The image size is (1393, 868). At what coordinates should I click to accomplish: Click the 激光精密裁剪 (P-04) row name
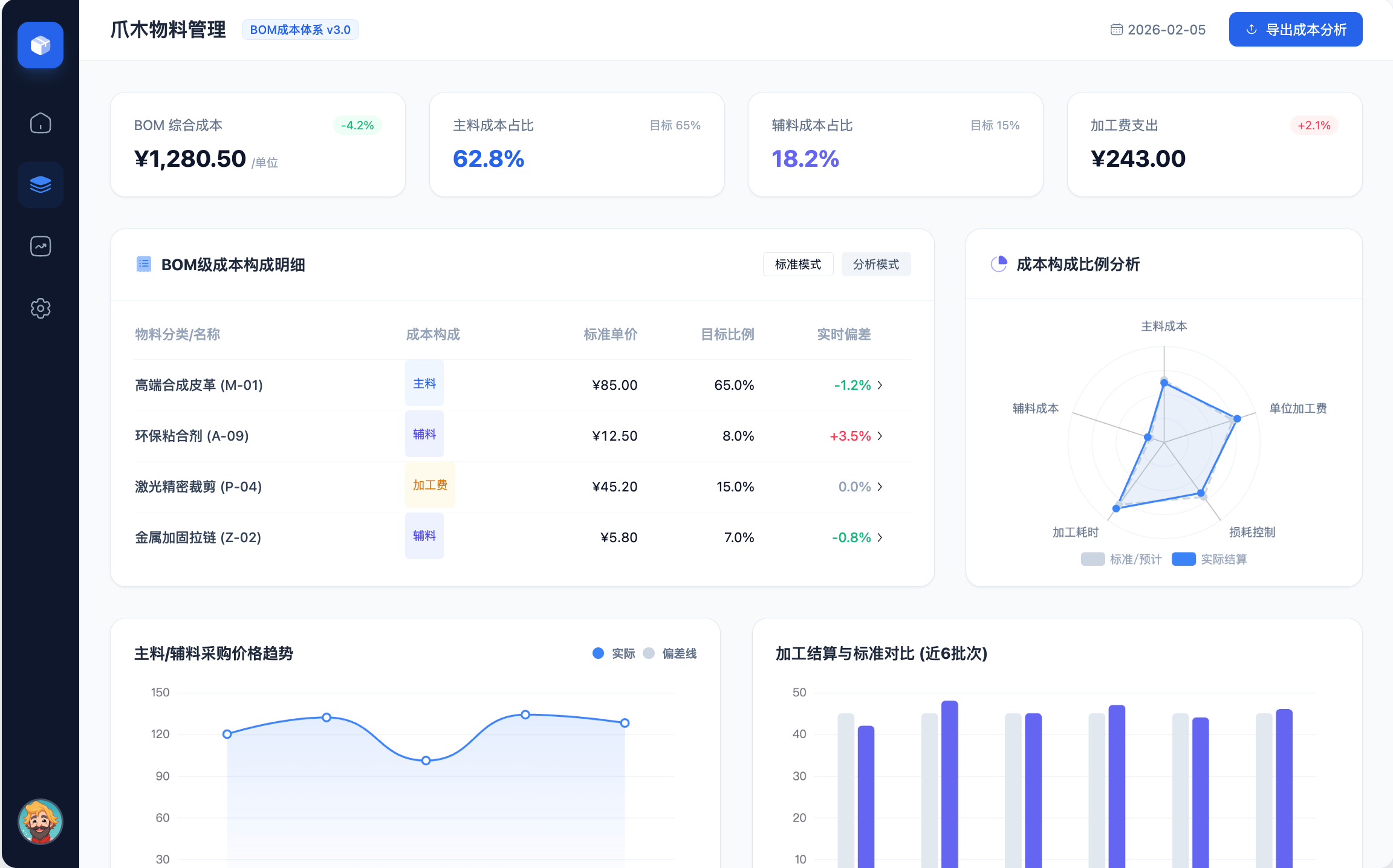click(198, 487)
